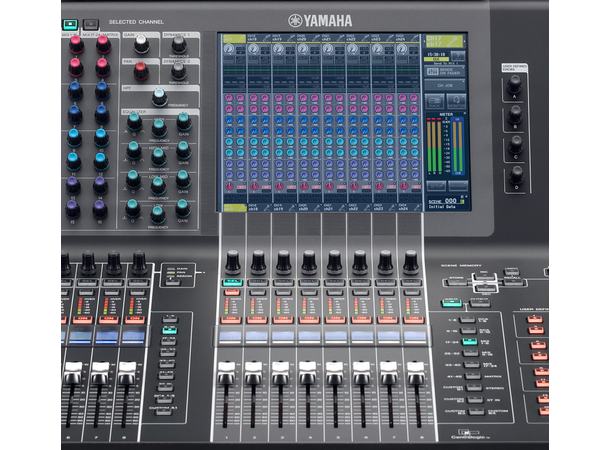Turn the pink MIX send knob 1

[77, 44]
